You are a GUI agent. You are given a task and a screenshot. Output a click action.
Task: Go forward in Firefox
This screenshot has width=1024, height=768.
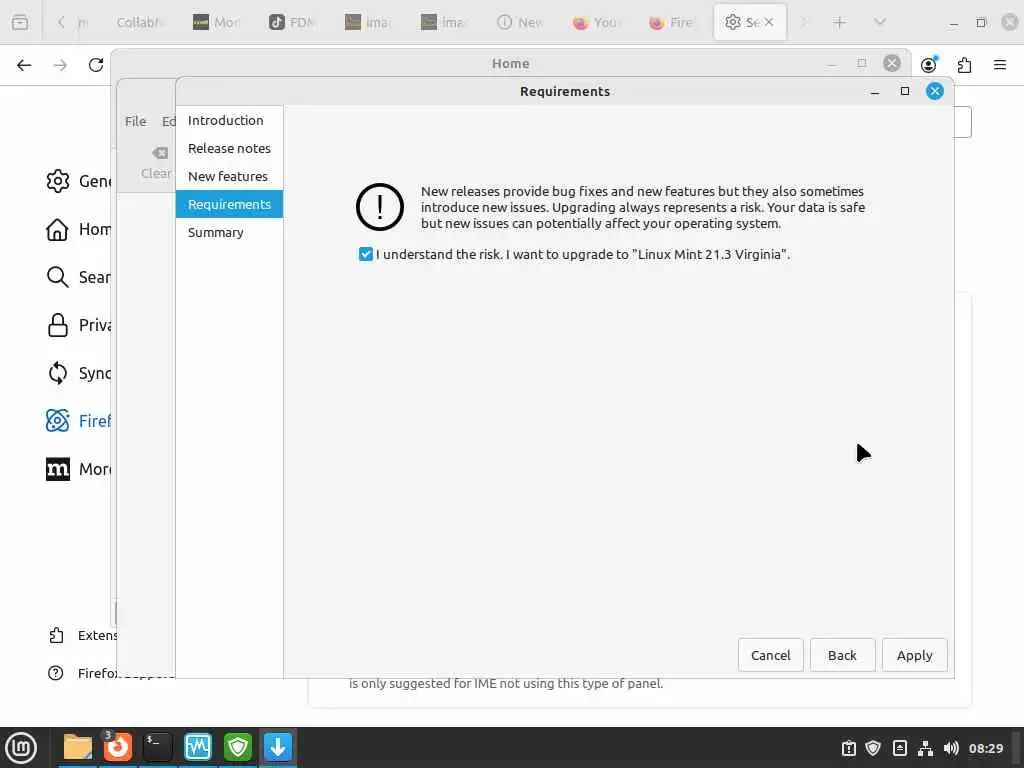pyautogui.click(x=60, y=65)
